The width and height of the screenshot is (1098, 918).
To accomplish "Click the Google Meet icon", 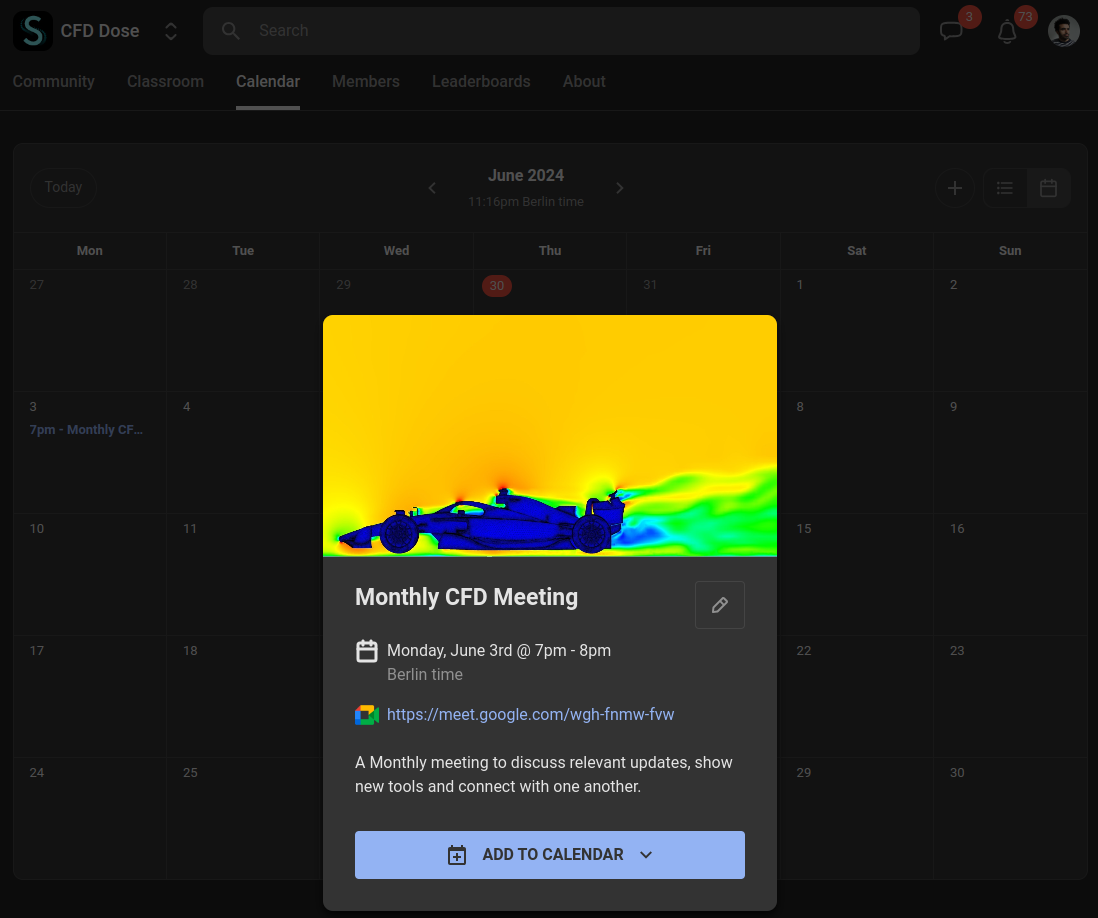I will [x=367, y=714].
